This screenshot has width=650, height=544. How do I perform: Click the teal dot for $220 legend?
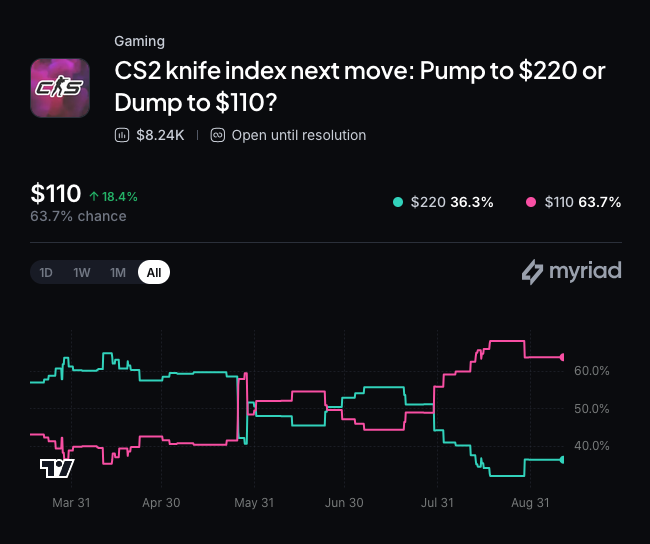(398, 202)
